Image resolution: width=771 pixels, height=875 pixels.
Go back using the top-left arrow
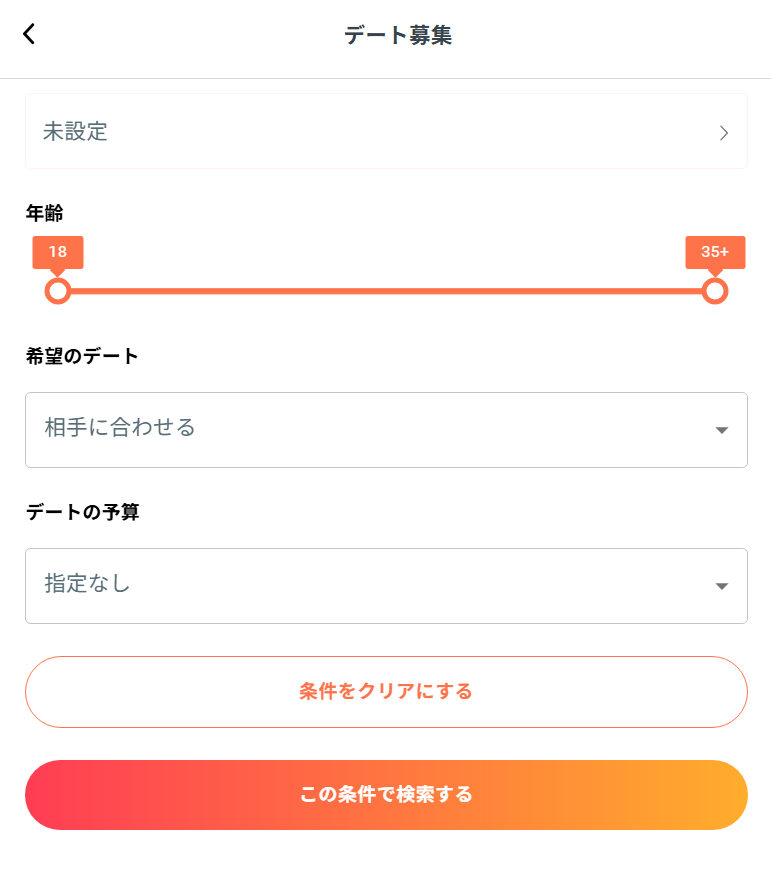[29, 34]
